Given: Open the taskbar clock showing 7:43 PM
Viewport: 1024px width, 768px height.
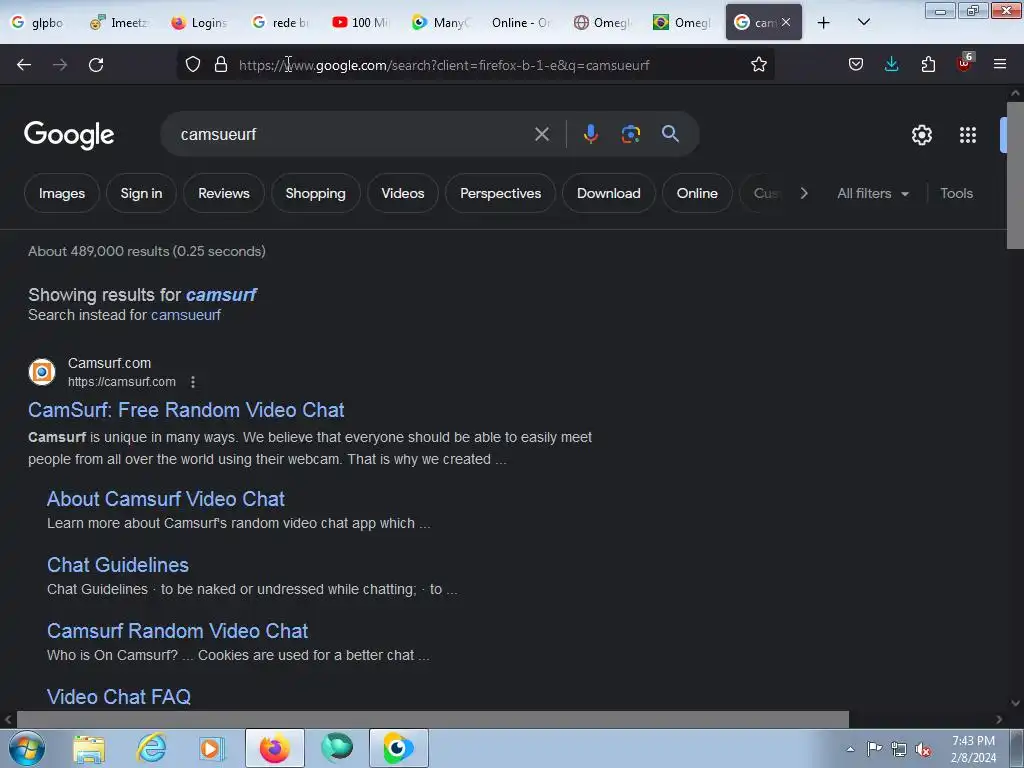Looking at the screenshot, I should [x=973, y=749].
